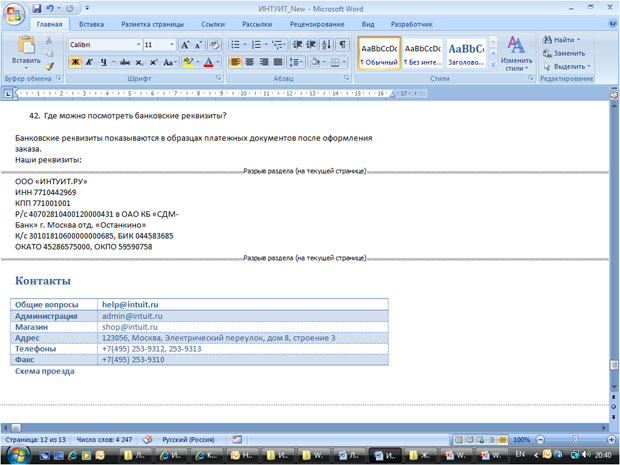Click the help@intuit.ru email link

(x=130, y=304)
